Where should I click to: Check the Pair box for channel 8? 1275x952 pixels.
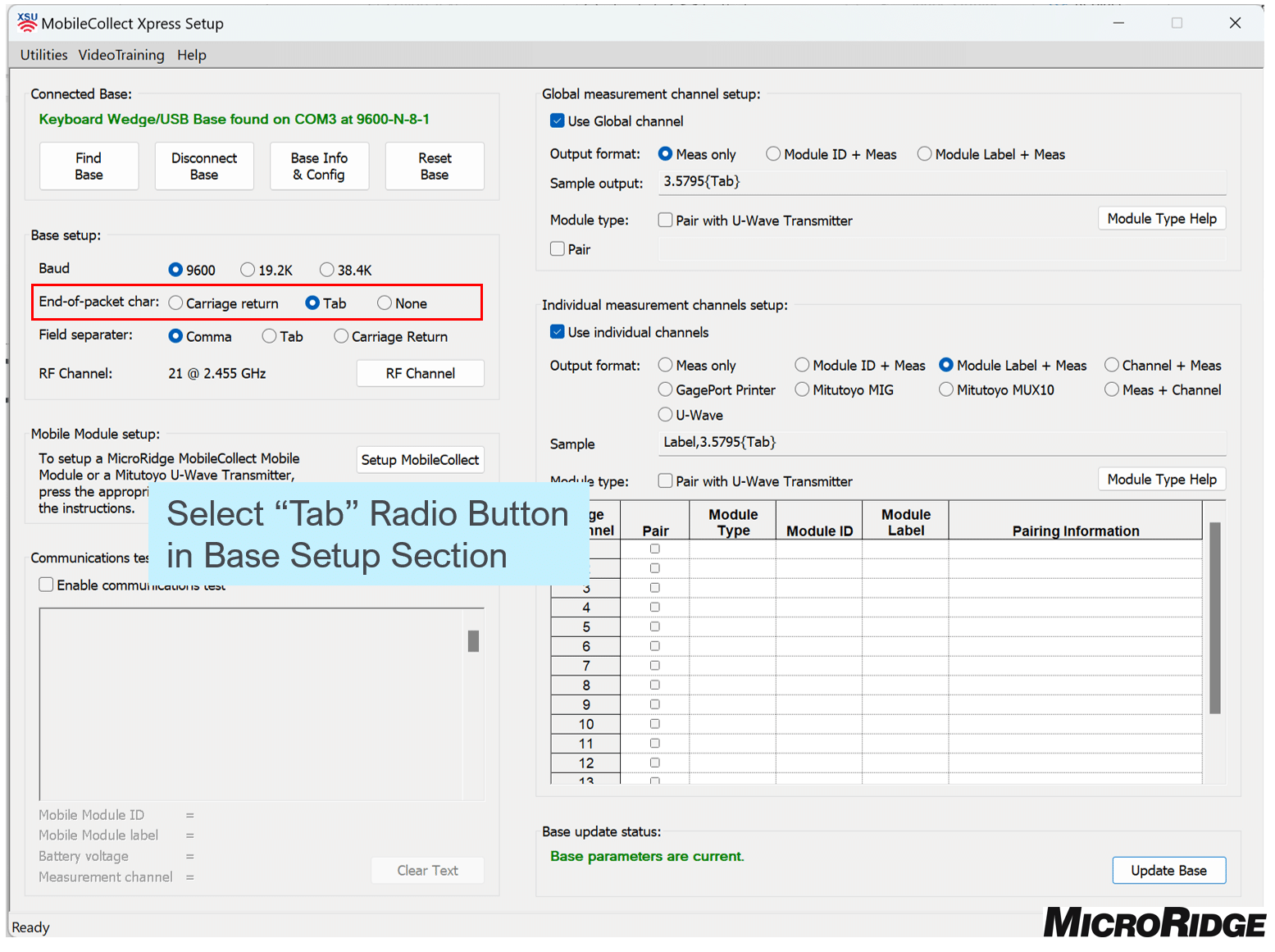tap(655, 686)
